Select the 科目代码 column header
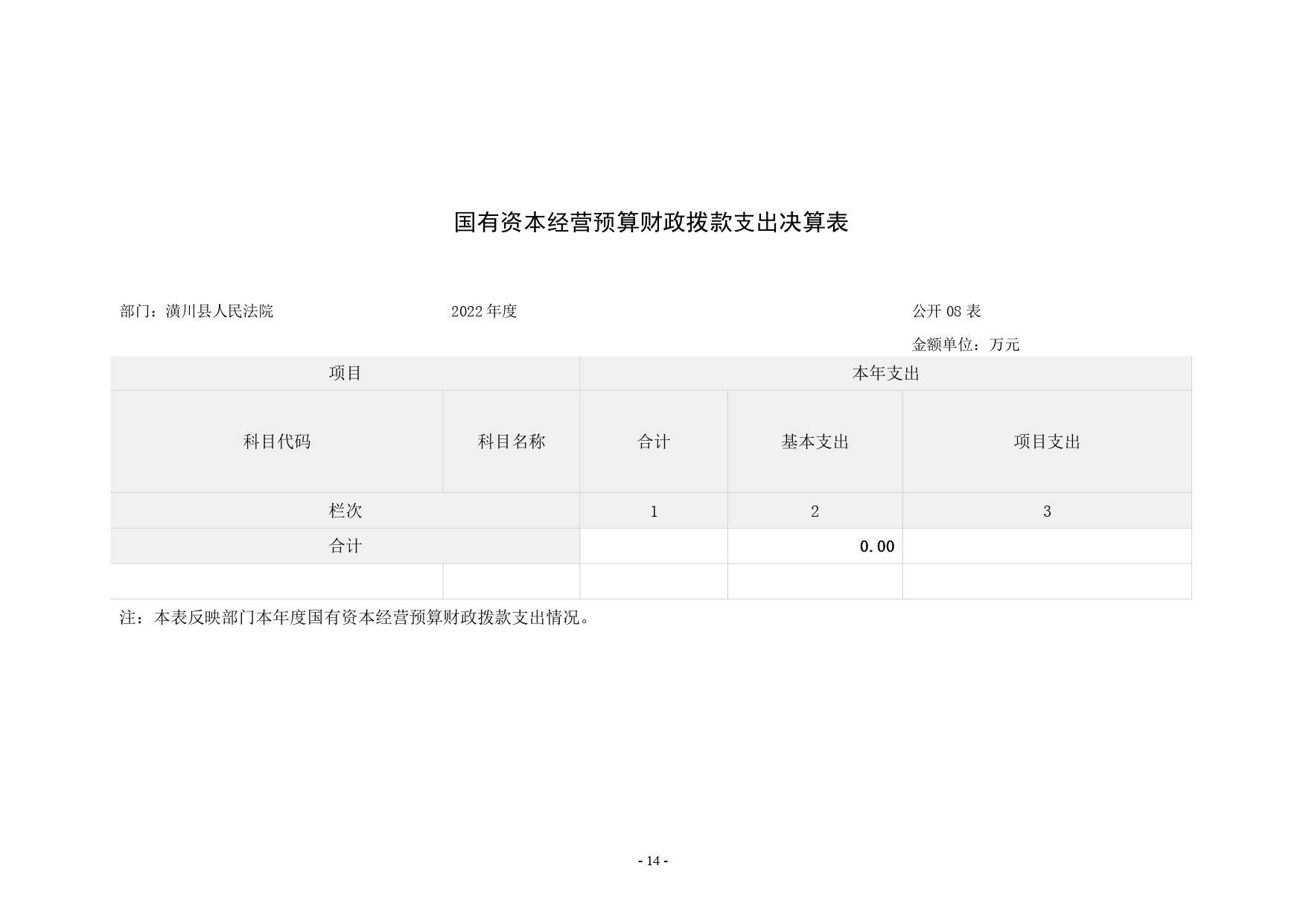This screenshot has width=1306, height=924. [x=277, y=442]
